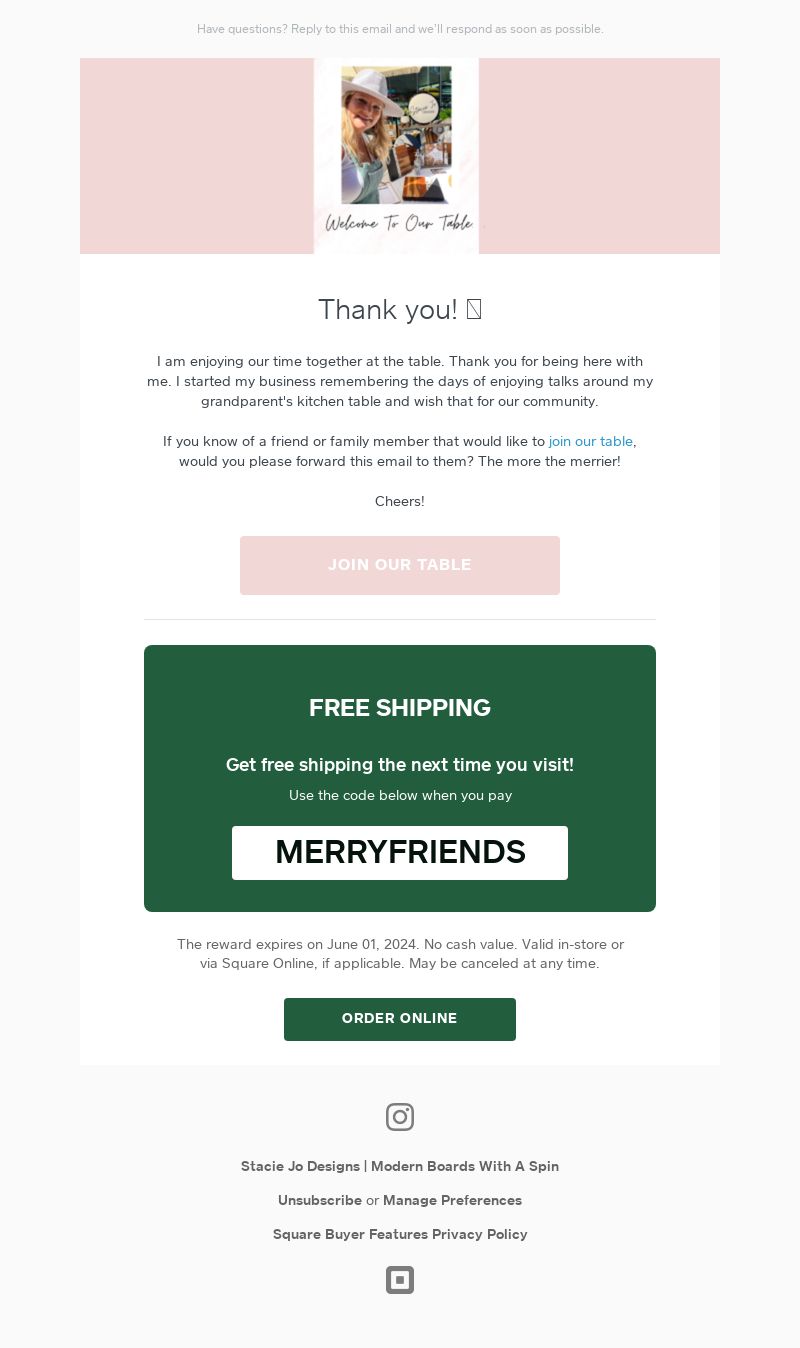Image resolution: width=800 pixels, height=1348 pixels.
Task: Click "Use the code below" instruction text
Action: click(400, 796)
